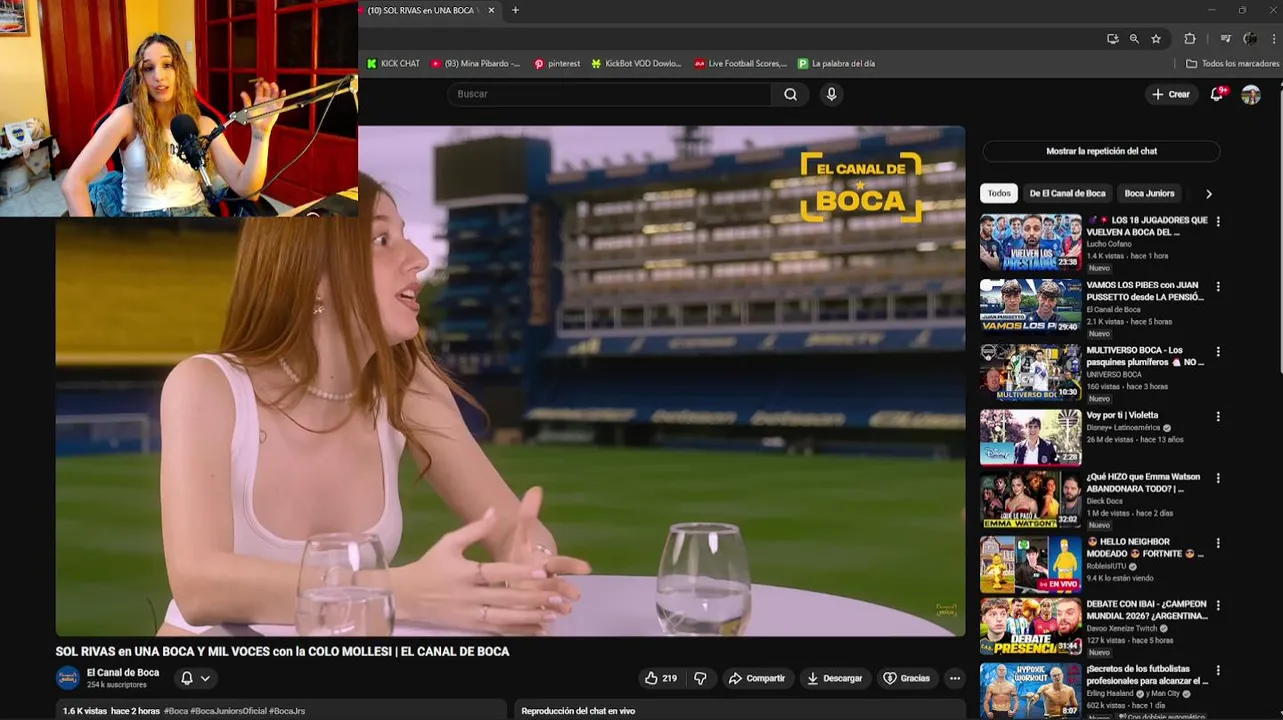This screenshot has height=720, width=1283.
Task: Click Mostrar la repetición del chat button
Action: pos(1101,151)
